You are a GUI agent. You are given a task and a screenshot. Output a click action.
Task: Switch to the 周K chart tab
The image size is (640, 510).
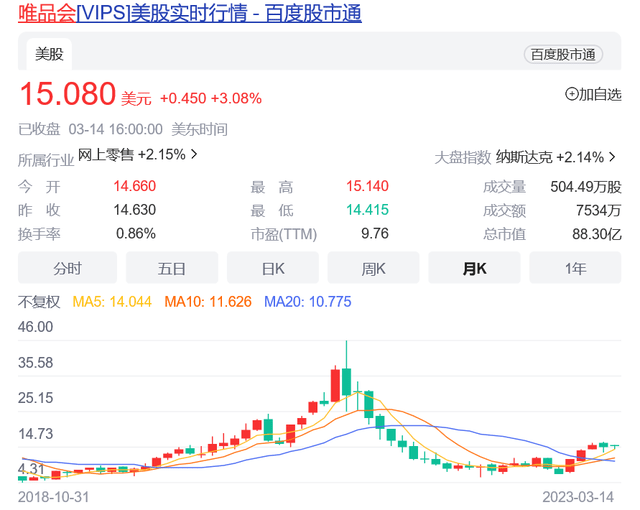coord(373,268)
